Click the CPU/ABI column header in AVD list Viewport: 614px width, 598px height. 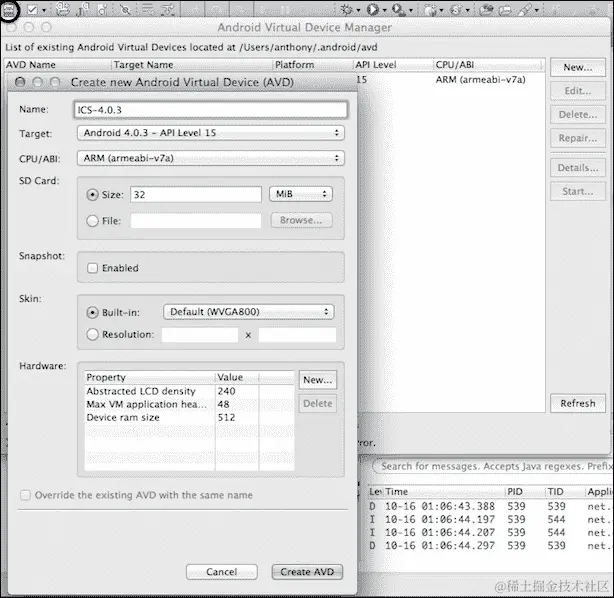(x=488, y=65)
